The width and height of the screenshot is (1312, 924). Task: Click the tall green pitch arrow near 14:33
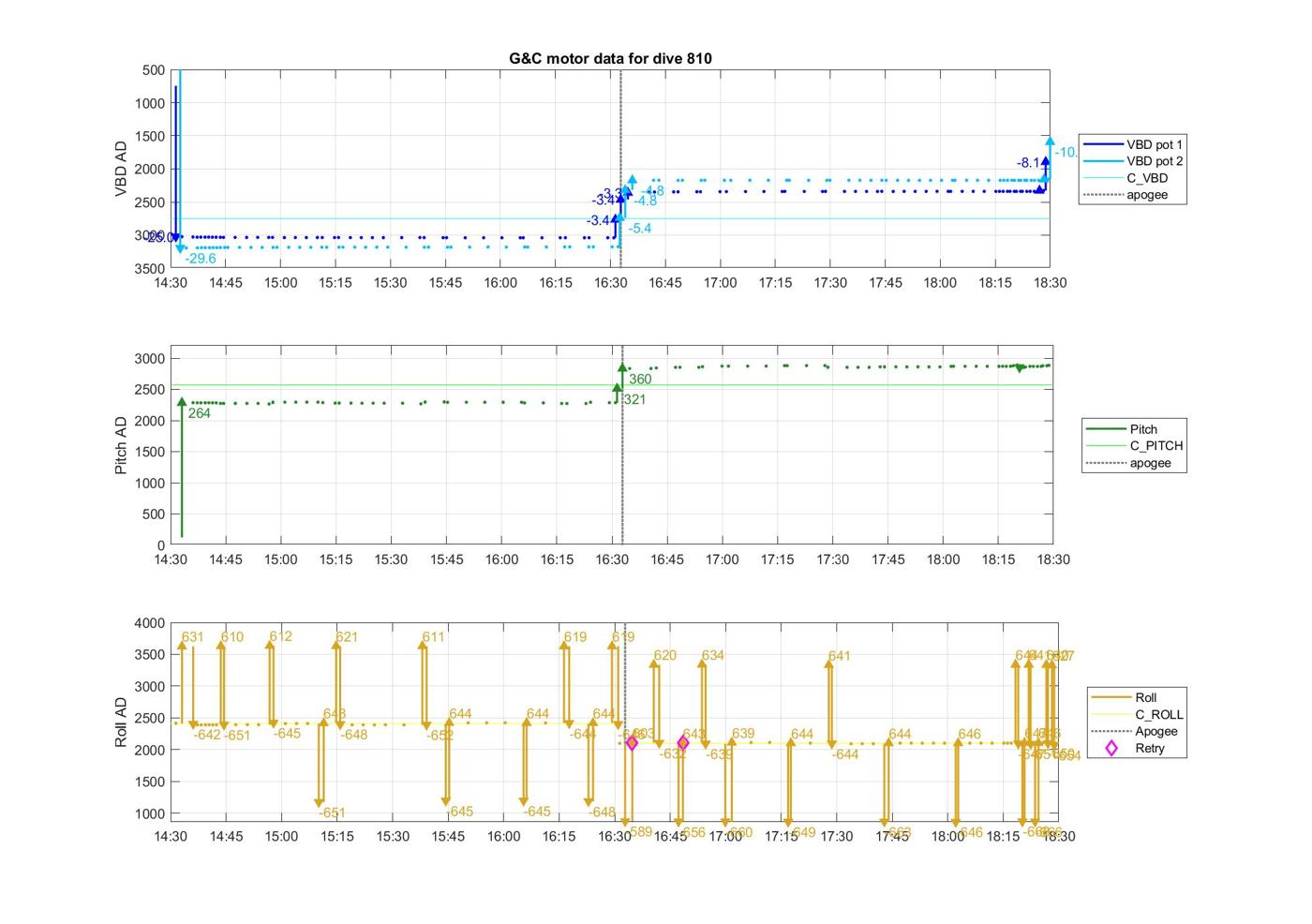tap(182, 469)
